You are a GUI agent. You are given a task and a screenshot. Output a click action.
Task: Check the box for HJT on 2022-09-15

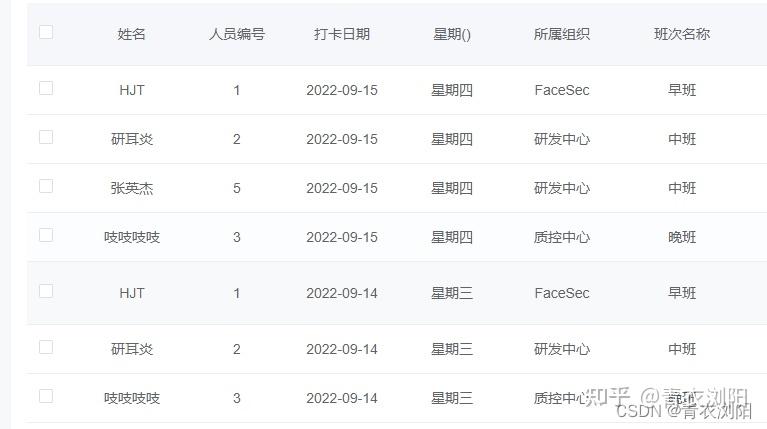(46, 88)
